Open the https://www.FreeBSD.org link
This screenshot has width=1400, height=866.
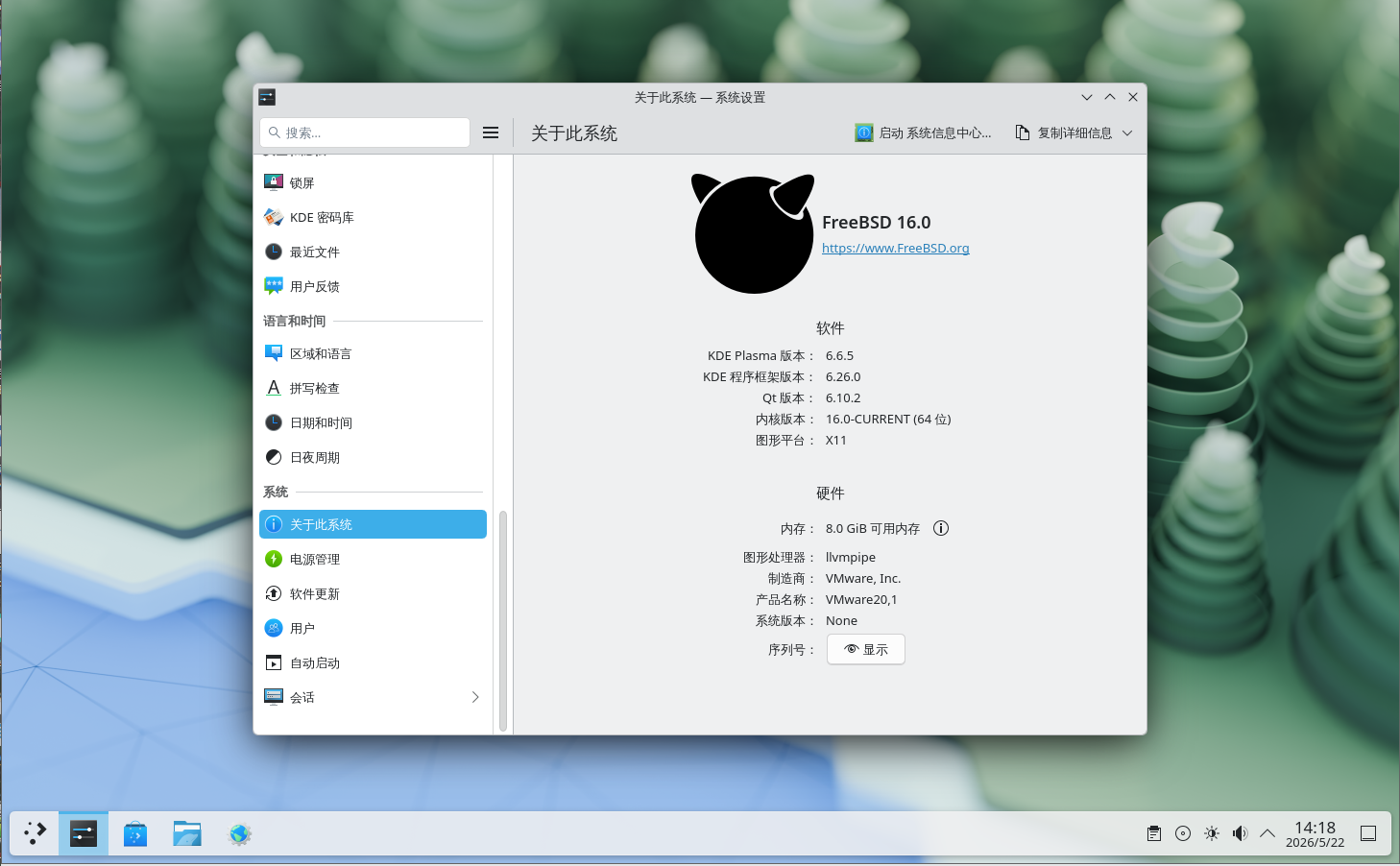pyautogui.click(x=895, y=248)
